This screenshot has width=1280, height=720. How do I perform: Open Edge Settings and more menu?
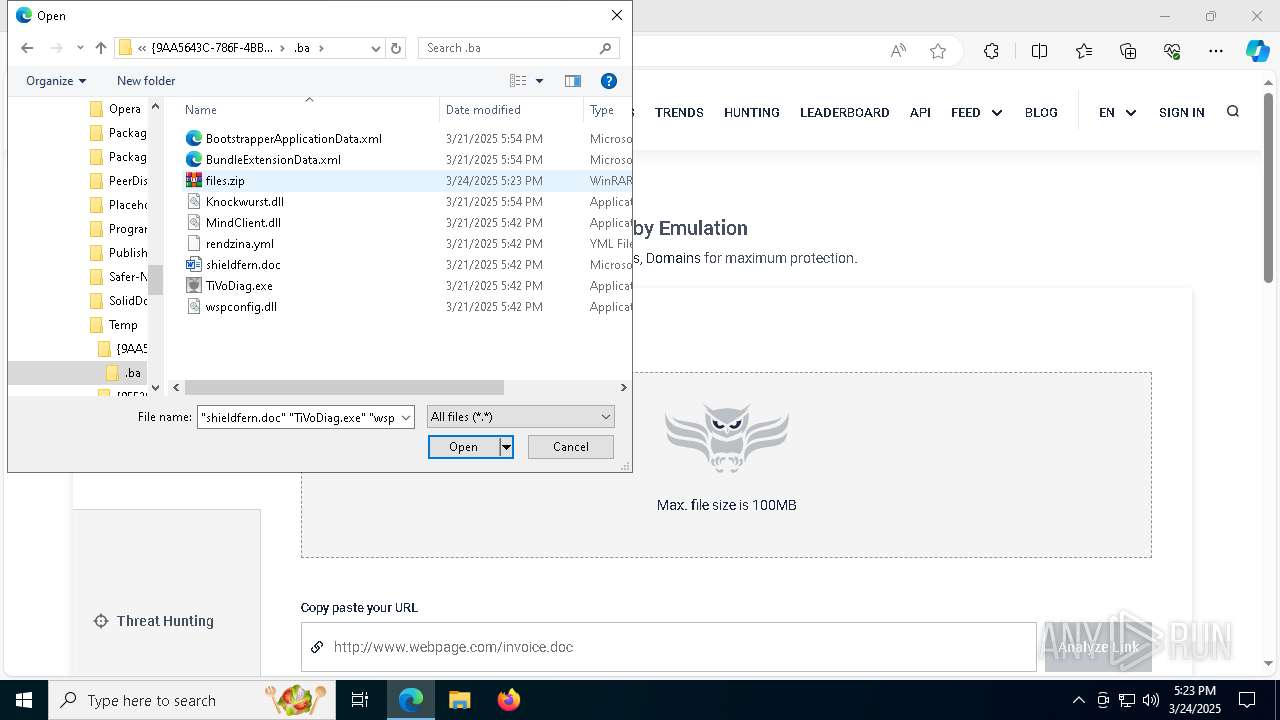click(x=1216, y=51)
